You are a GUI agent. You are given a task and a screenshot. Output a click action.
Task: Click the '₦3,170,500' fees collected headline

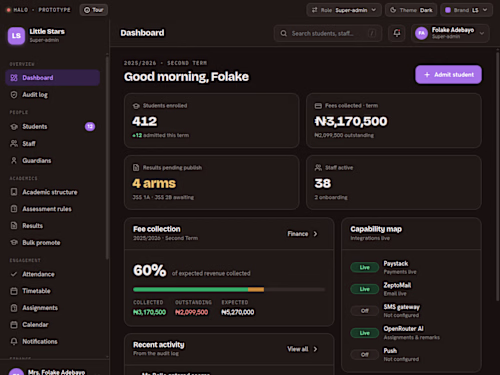click(351, 121)
